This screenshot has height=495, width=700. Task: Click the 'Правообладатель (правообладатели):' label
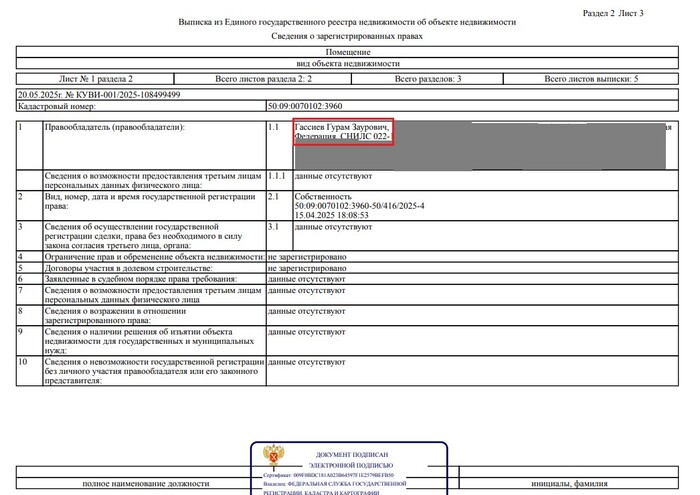coord(115,128)
